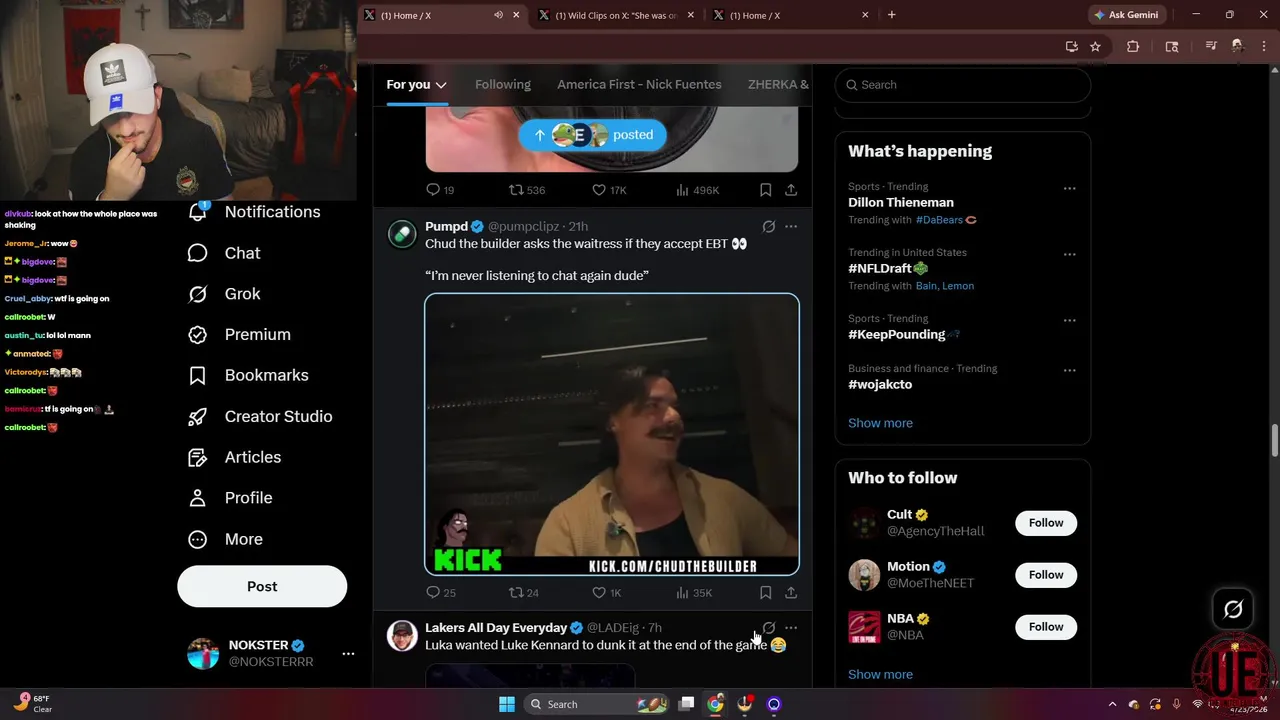Screen dimensions: 1280x720
Task: Click the new posts pill
Action: click(x=592, y=135)
